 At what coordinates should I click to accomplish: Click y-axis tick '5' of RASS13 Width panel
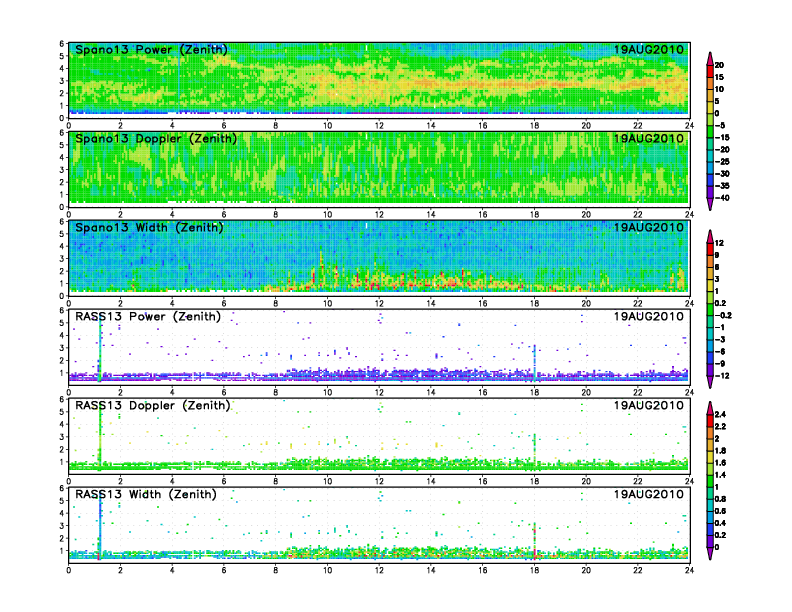click(x=62, y=501)
